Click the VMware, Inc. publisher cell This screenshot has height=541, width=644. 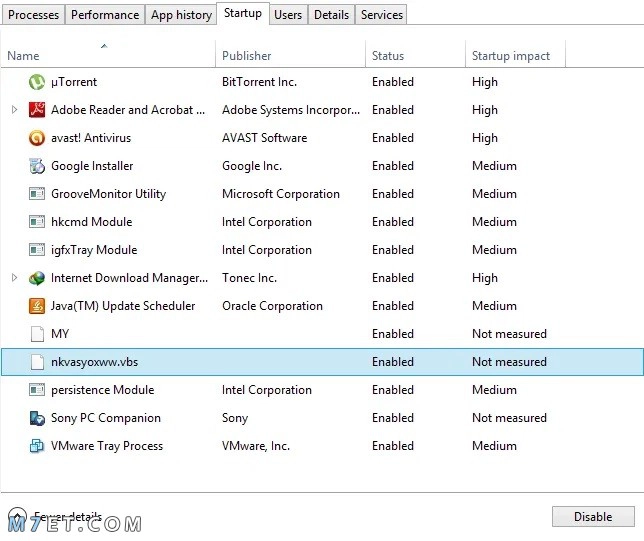256,446
